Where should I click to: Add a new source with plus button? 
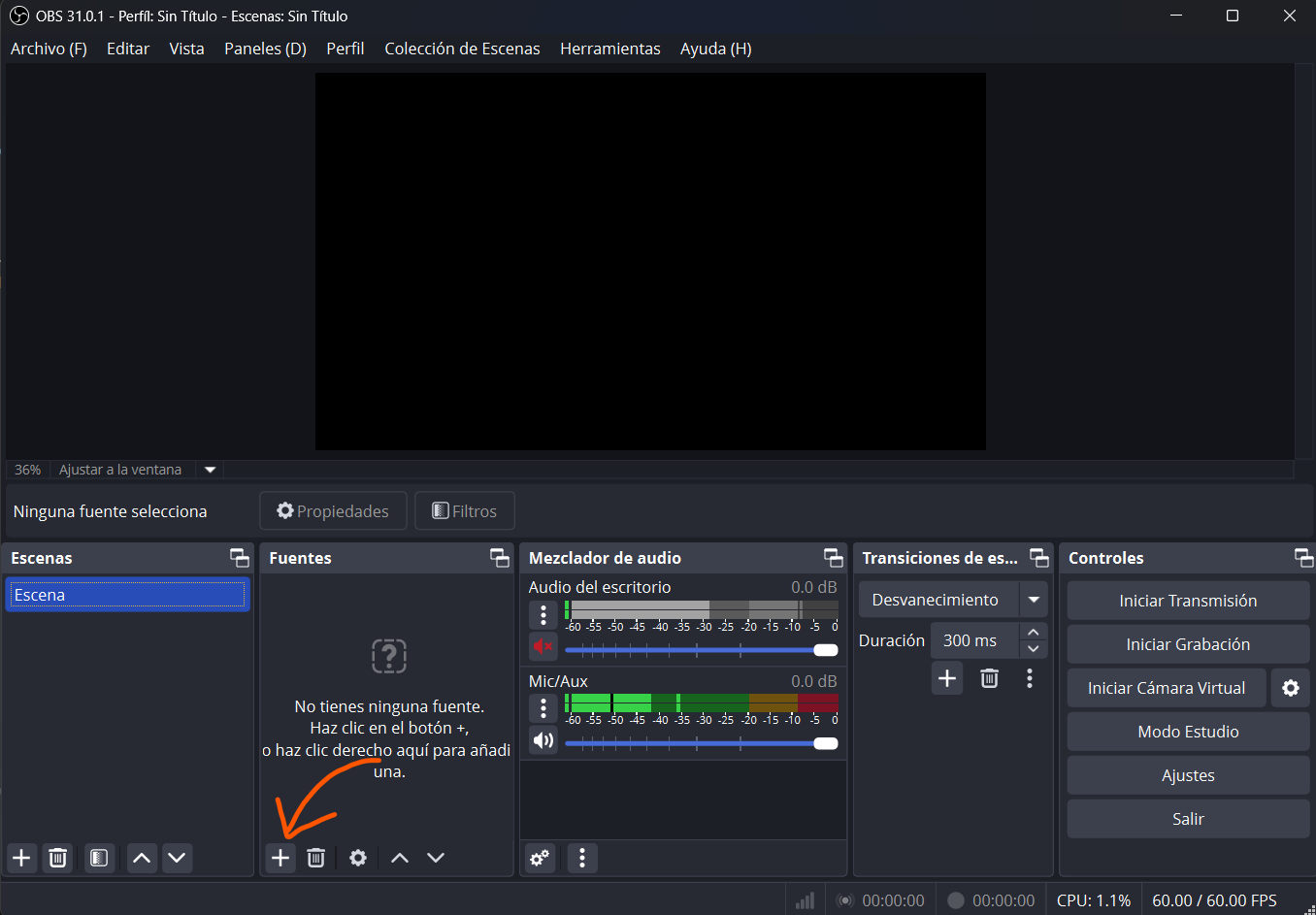280,858
